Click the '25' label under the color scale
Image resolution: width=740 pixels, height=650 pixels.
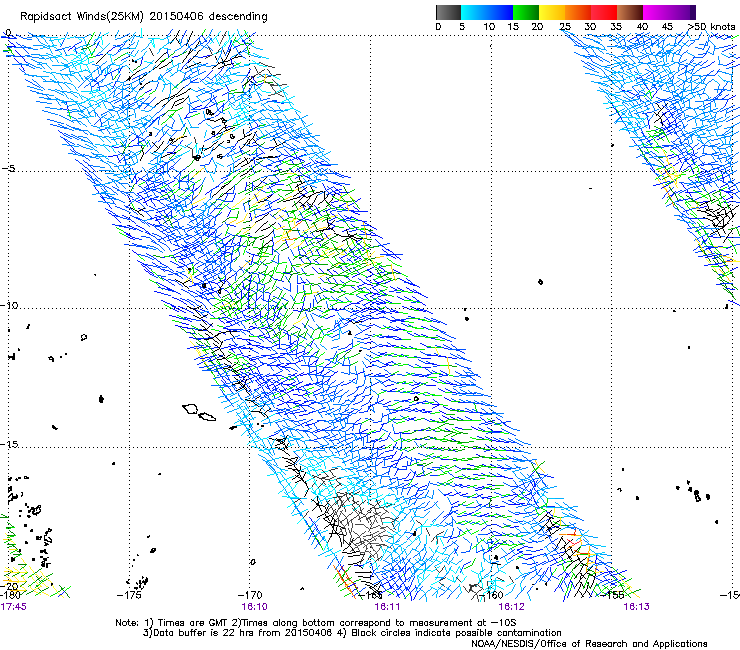pos(565,27)
